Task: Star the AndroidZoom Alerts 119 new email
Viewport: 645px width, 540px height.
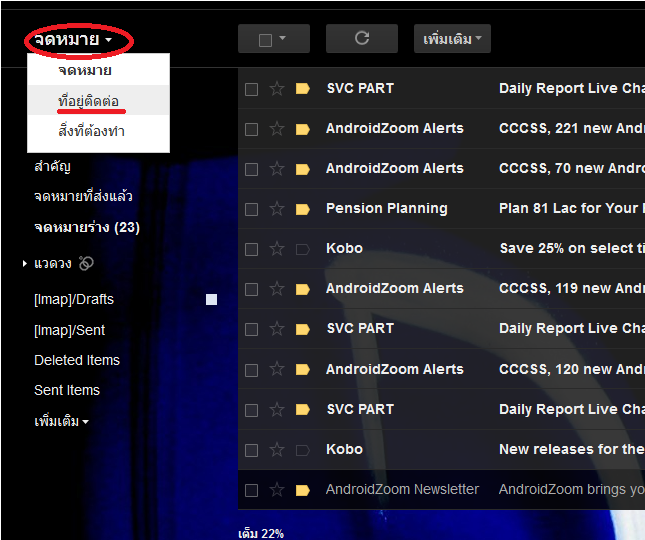Action: pyautogui.click(x=277, y=289)
